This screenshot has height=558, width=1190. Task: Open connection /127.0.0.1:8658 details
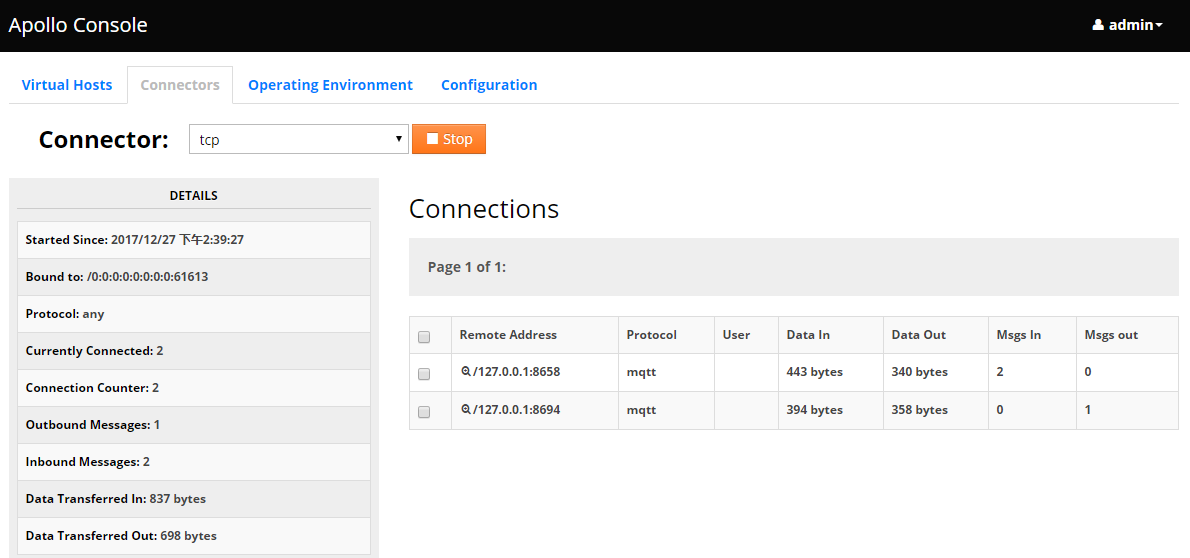tap(516, 372)
